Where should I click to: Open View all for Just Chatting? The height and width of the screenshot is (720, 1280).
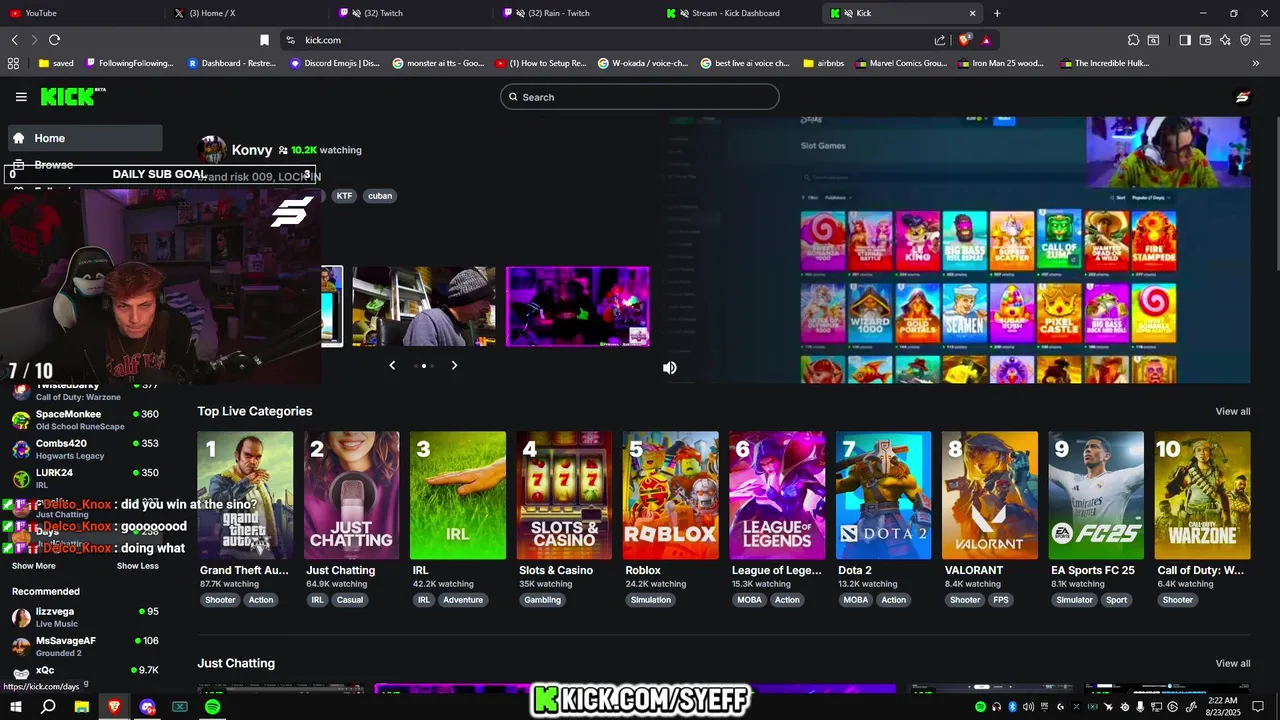1232,663
